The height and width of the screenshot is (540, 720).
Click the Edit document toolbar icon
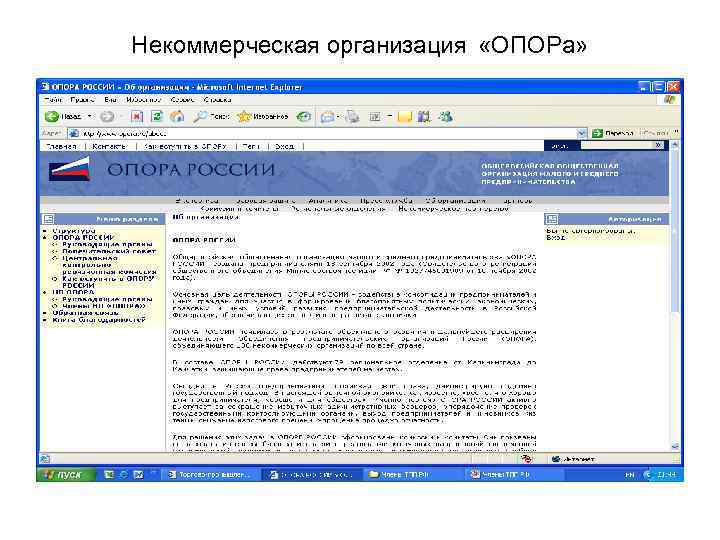pyautogui.click(x=375, y=117)
